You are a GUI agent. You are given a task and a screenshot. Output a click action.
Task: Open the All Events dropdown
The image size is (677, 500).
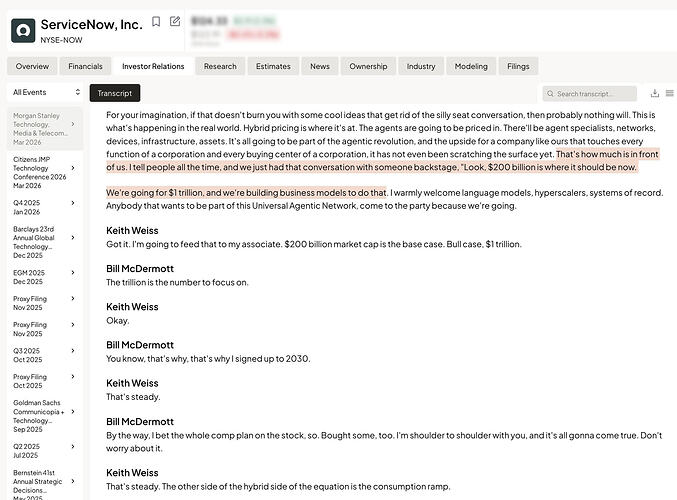46,92
